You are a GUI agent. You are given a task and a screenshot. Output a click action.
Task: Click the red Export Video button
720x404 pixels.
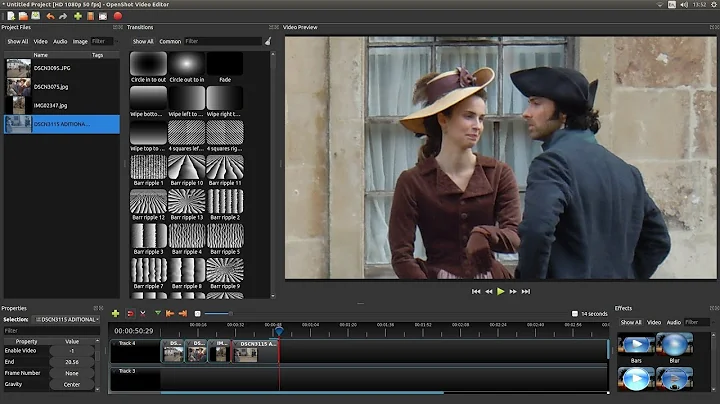tap(118, 16)
